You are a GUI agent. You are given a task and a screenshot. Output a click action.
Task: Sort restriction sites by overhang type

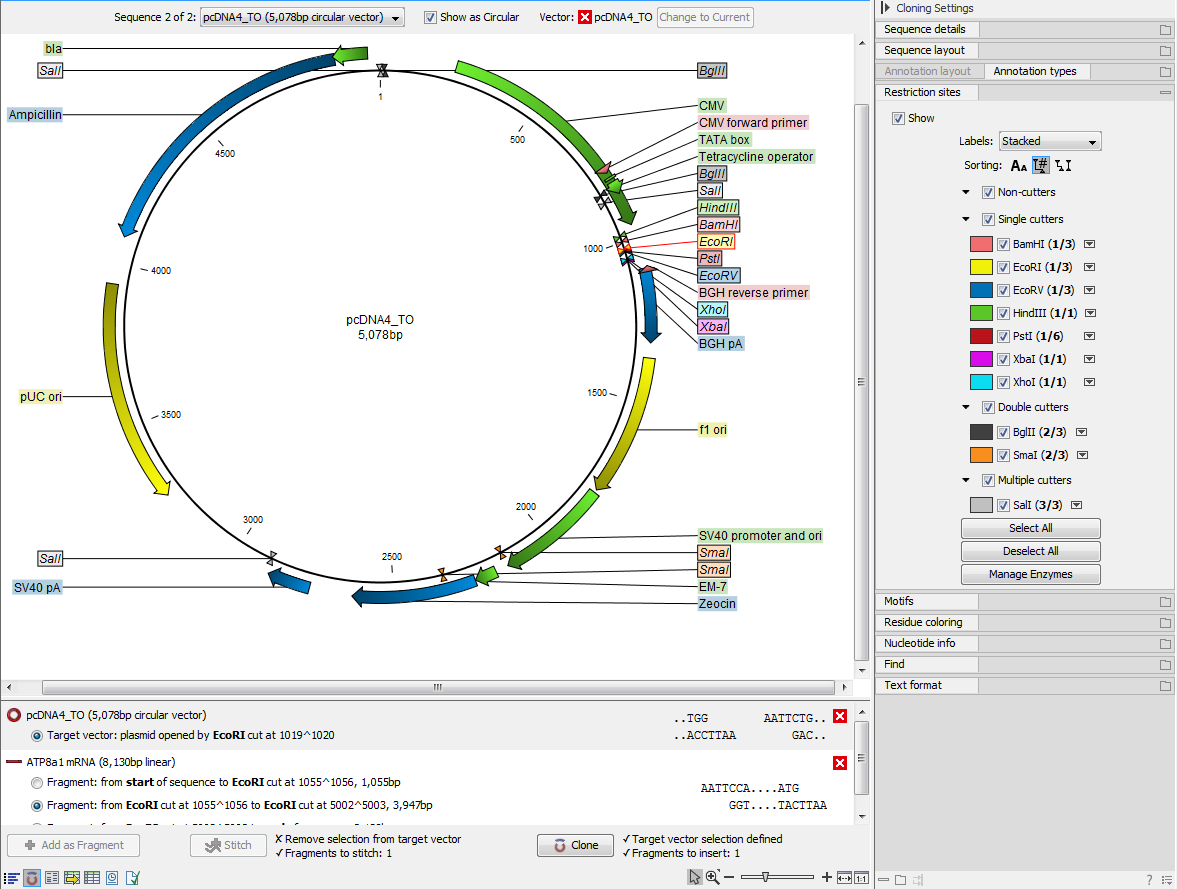(1064, 166)
